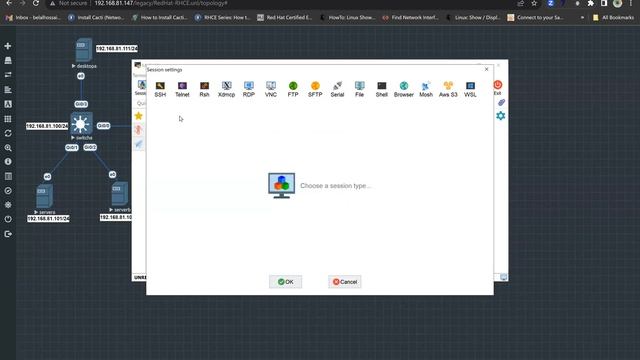
Task: Click the close lab power sidebar icon
Action: pyautogui.click(x=8, y=219)
